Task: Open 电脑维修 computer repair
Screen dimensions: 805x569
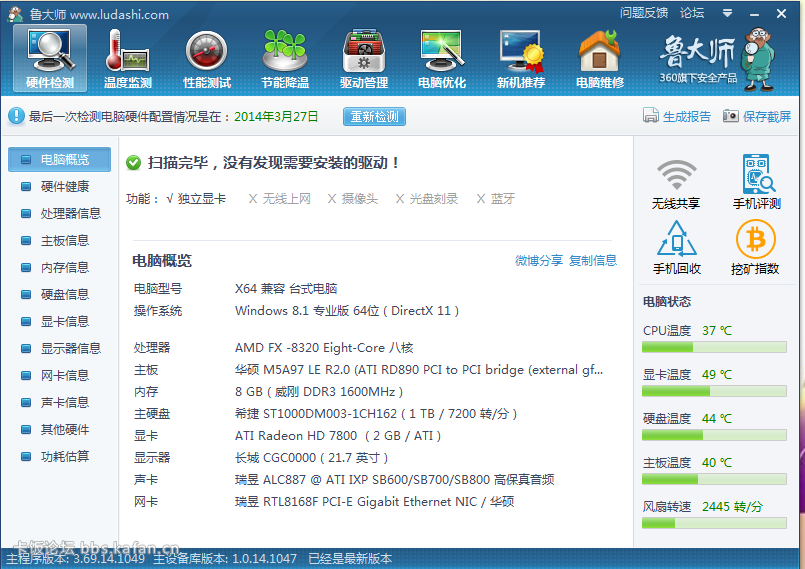Action: pyautogui.click(x=600, y=58)
